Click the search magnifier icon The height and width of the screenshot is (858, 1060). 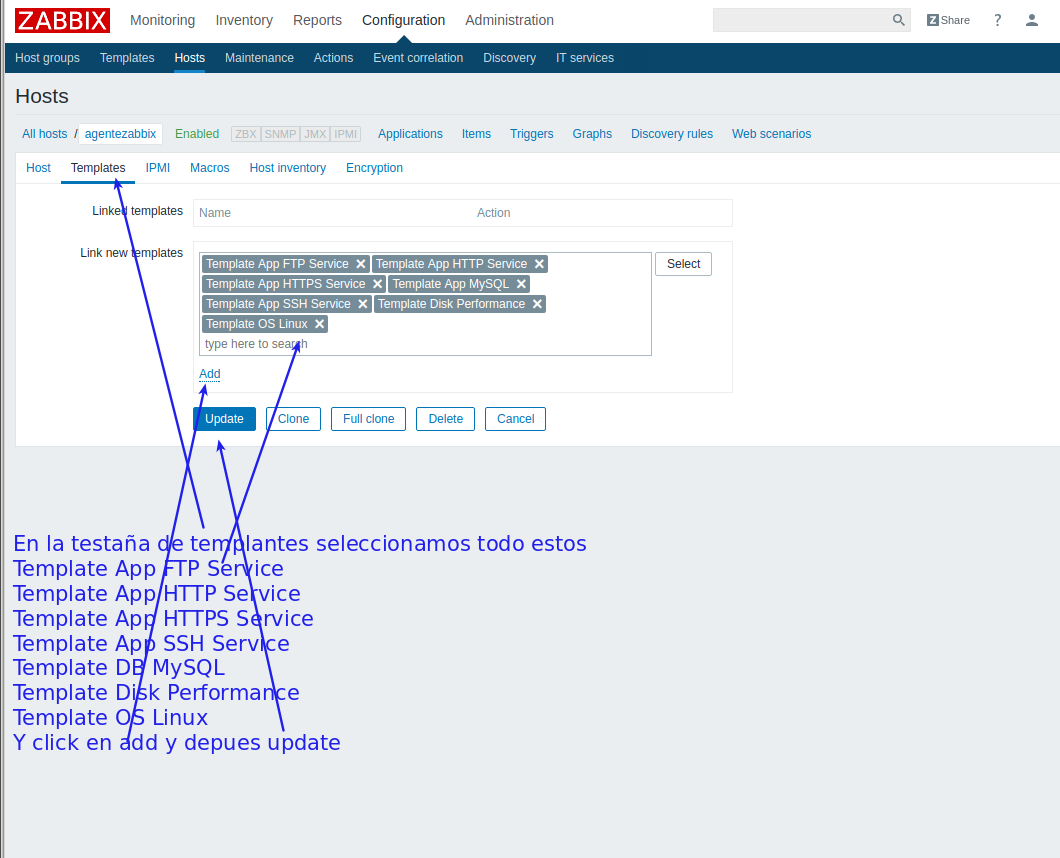tap(898, 20)
